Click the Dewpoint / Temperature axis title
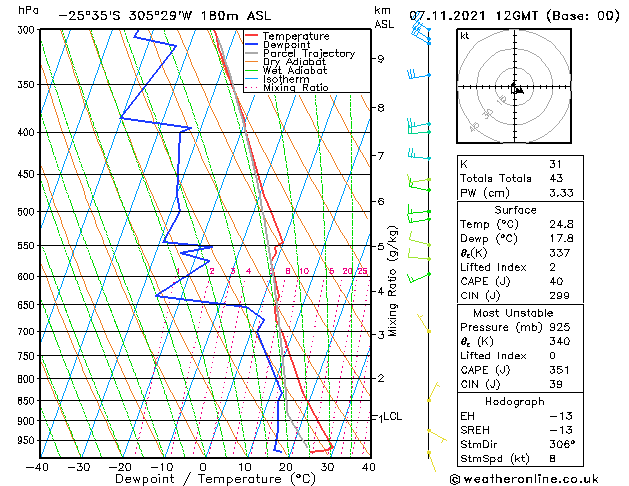Screen dimensions: 629x486 (215, 479)
